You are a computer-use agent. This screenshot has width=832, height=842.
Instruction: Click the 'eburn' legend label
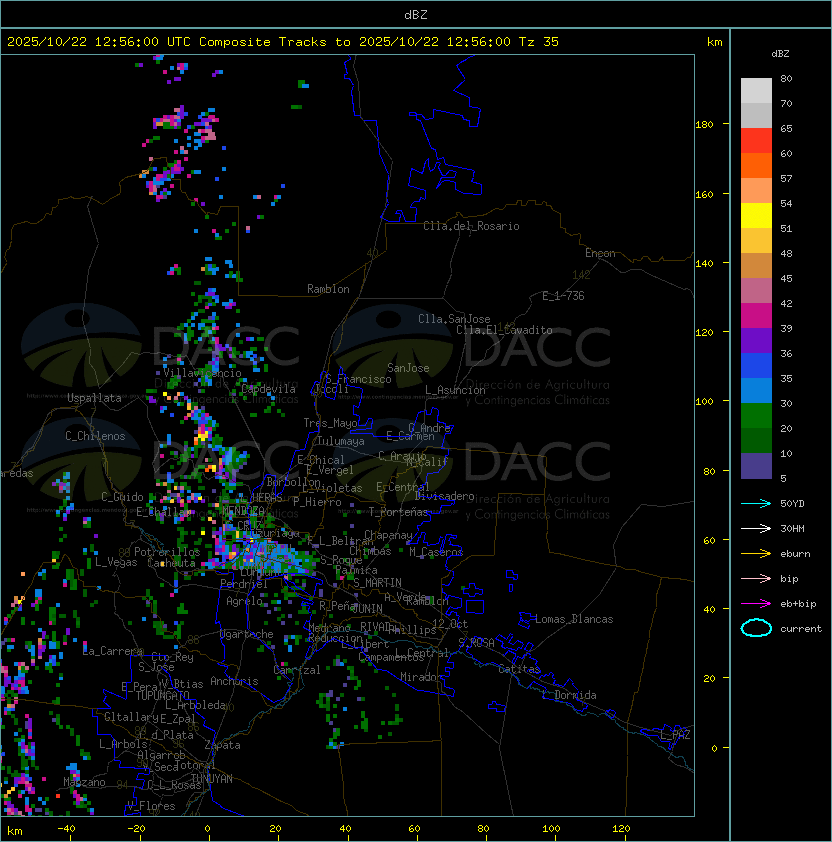[x=795, y=554]
